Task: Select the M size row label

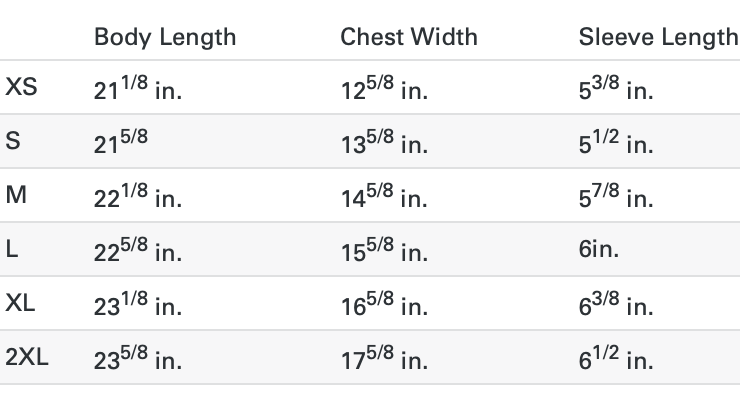Action: coord(16,195)
